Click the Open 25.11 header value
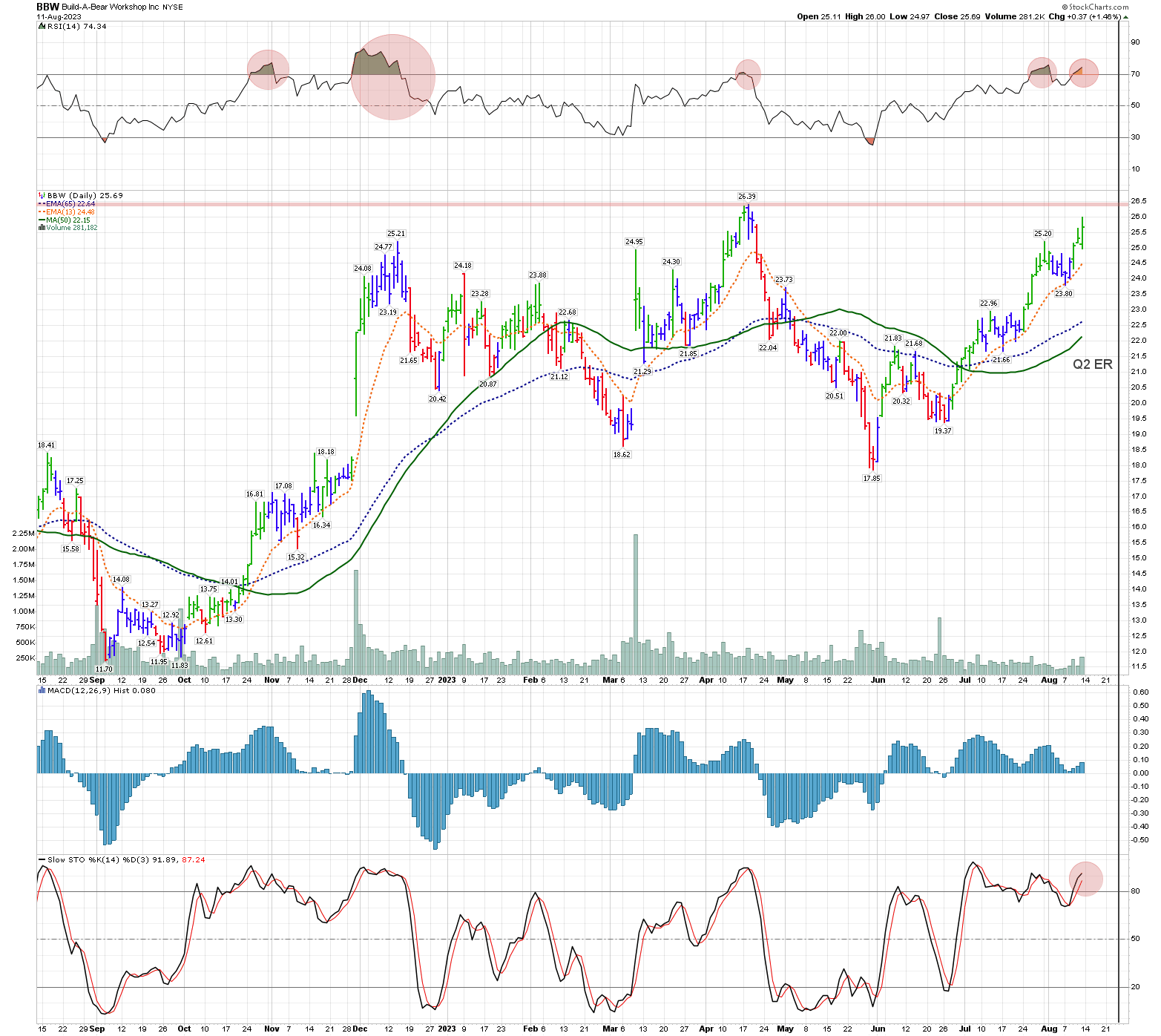 (819, 16)
